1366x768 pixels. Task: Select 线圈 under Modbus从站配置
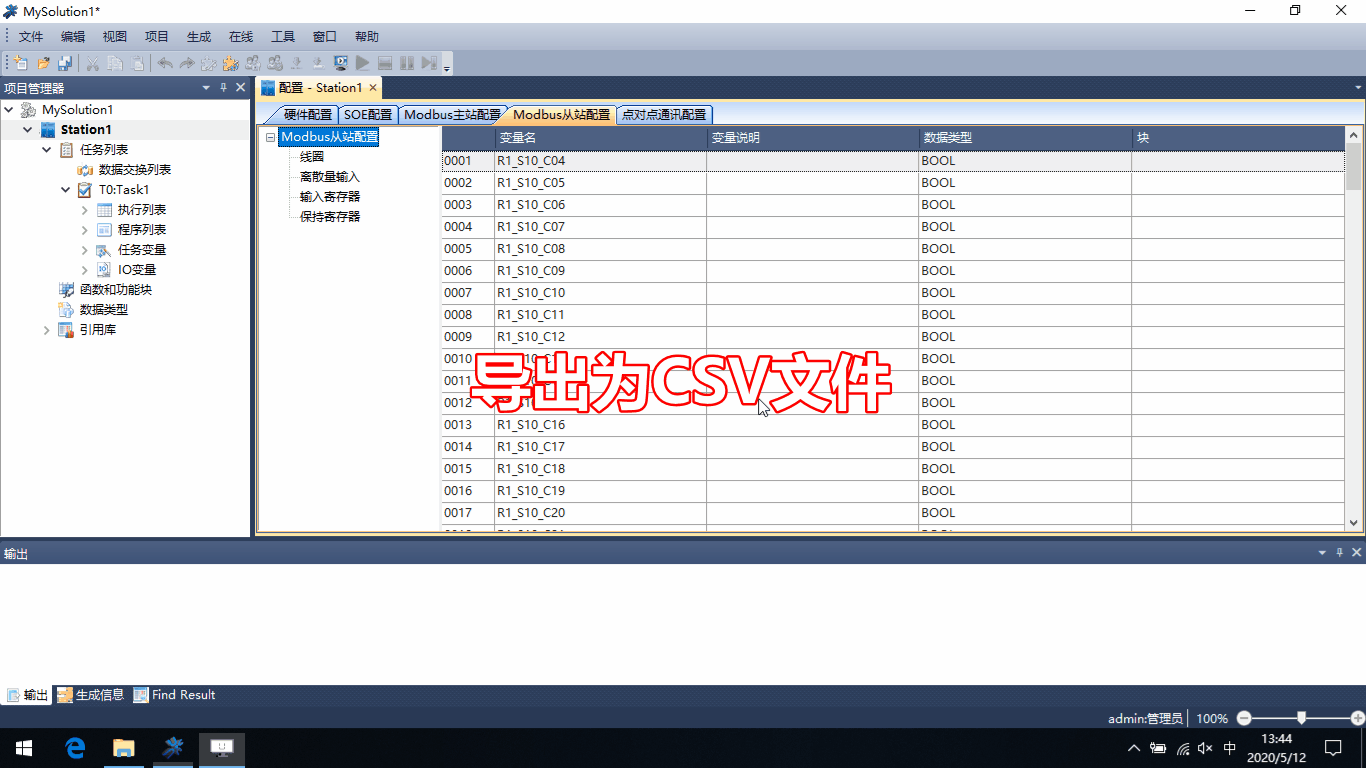pos(312,156)
